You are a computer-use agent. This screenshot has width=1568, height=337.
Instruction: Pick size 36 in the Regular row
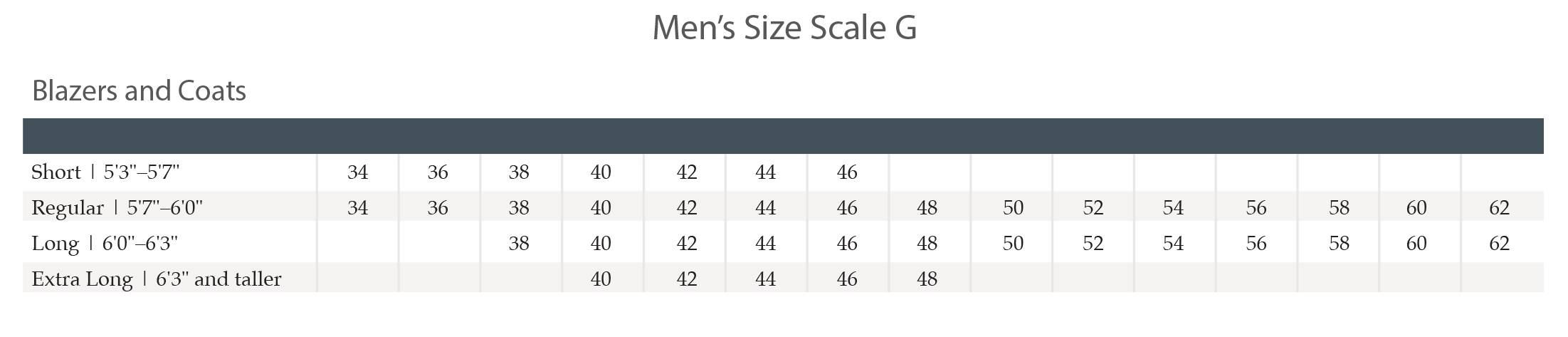[438, 208]
